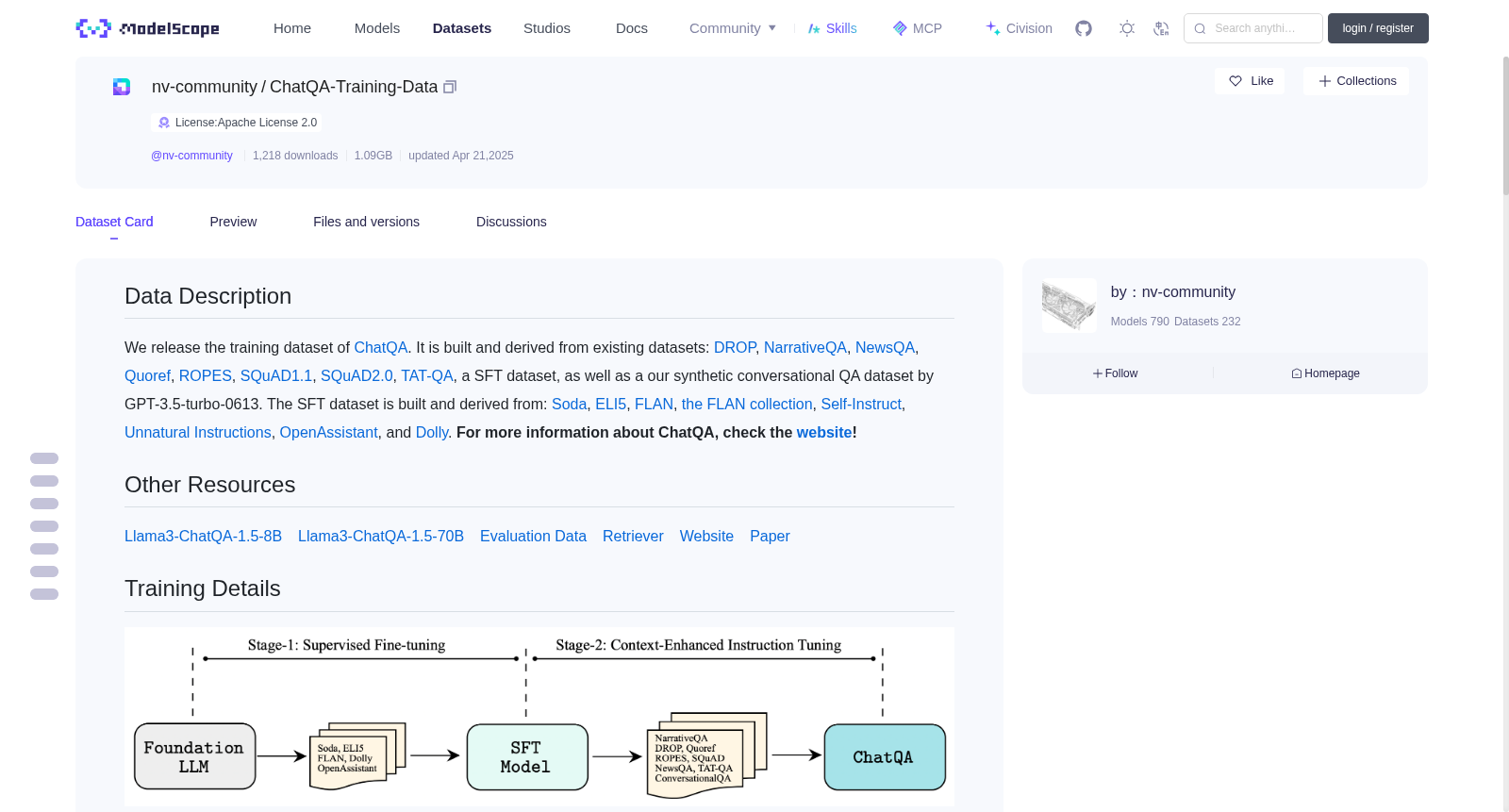Open the DROP dataset link
Screen dimensions: 1509x812
click(x=735, y=348)
